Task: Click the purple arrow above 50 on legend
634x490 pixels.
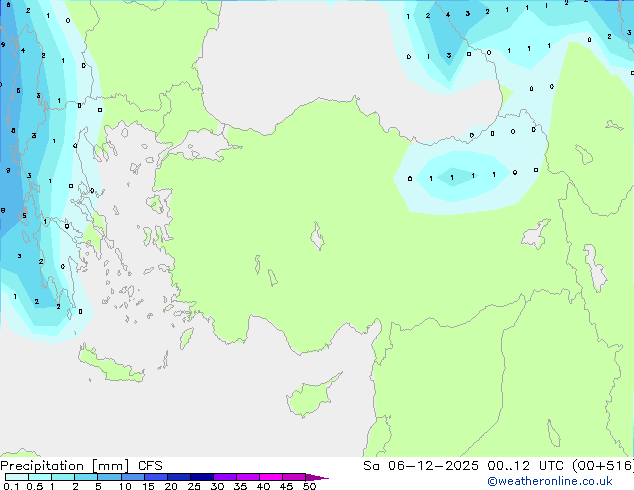Action: tap(317, 477)
